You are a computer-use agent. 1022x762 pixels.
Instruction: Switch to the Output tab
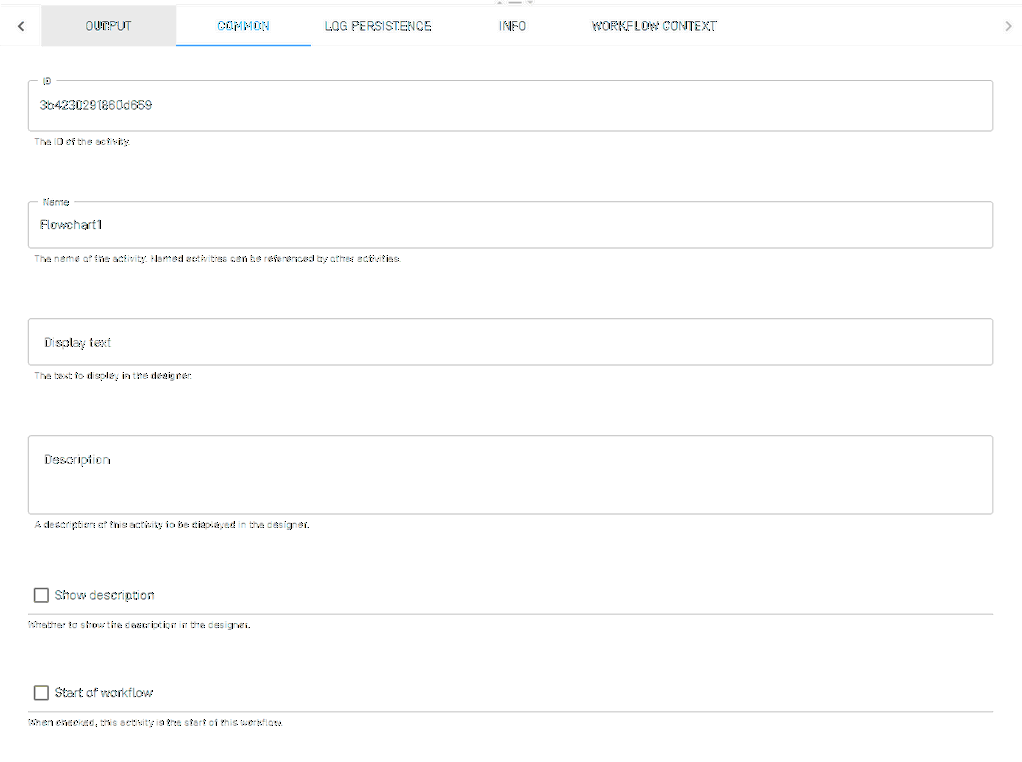108,26
